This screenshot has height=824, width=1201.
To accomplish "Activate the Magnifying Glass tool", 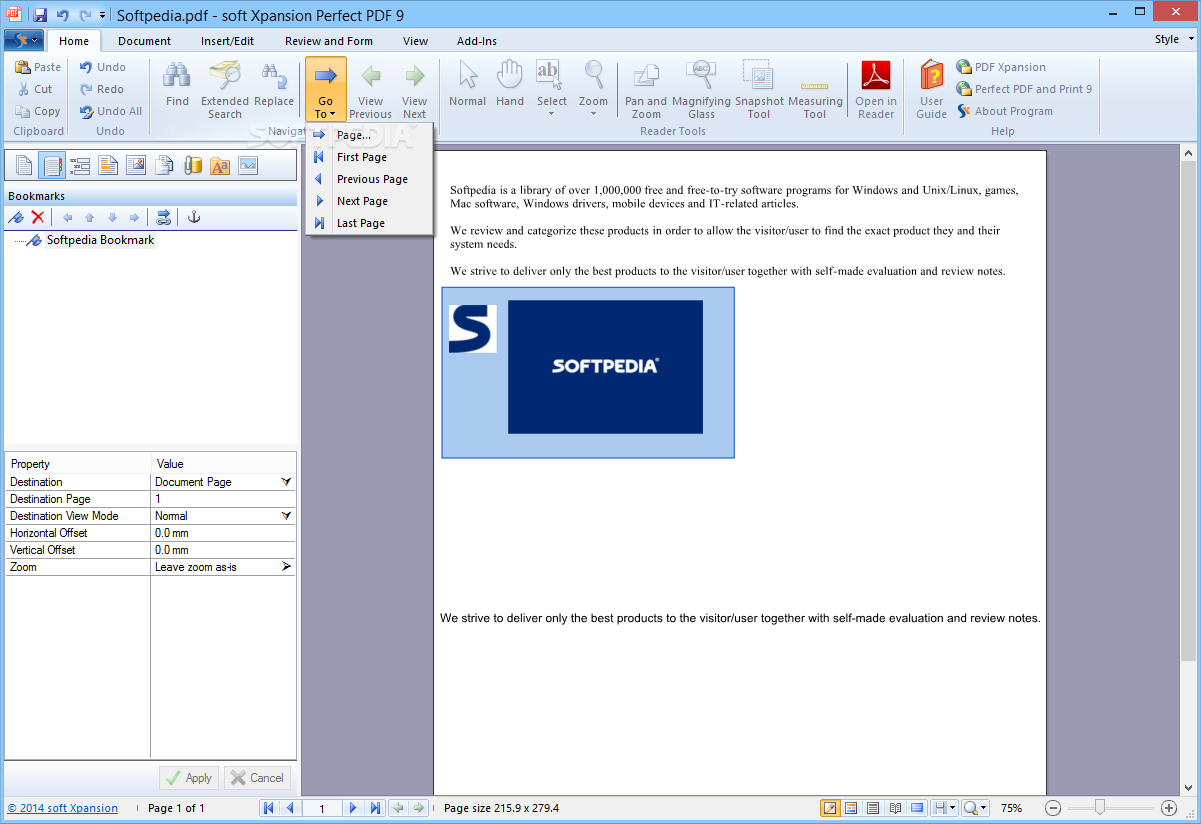I will click(701, 90).
